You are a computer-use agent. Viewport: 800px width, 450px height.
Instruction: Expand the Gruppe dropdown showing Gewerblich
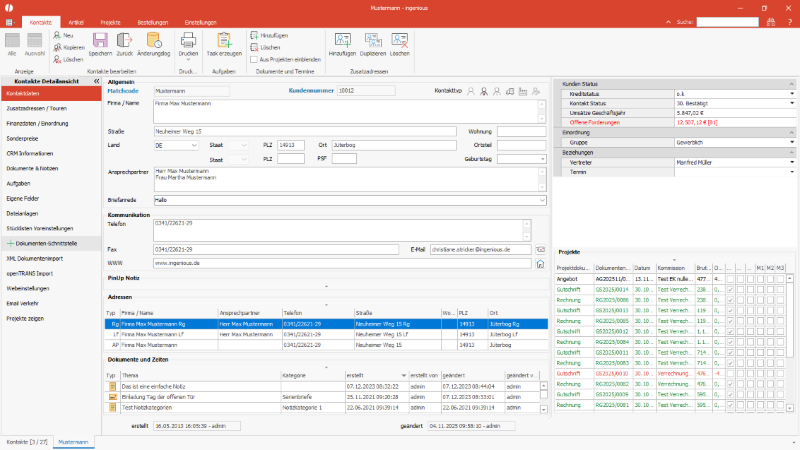coord(791,142)
